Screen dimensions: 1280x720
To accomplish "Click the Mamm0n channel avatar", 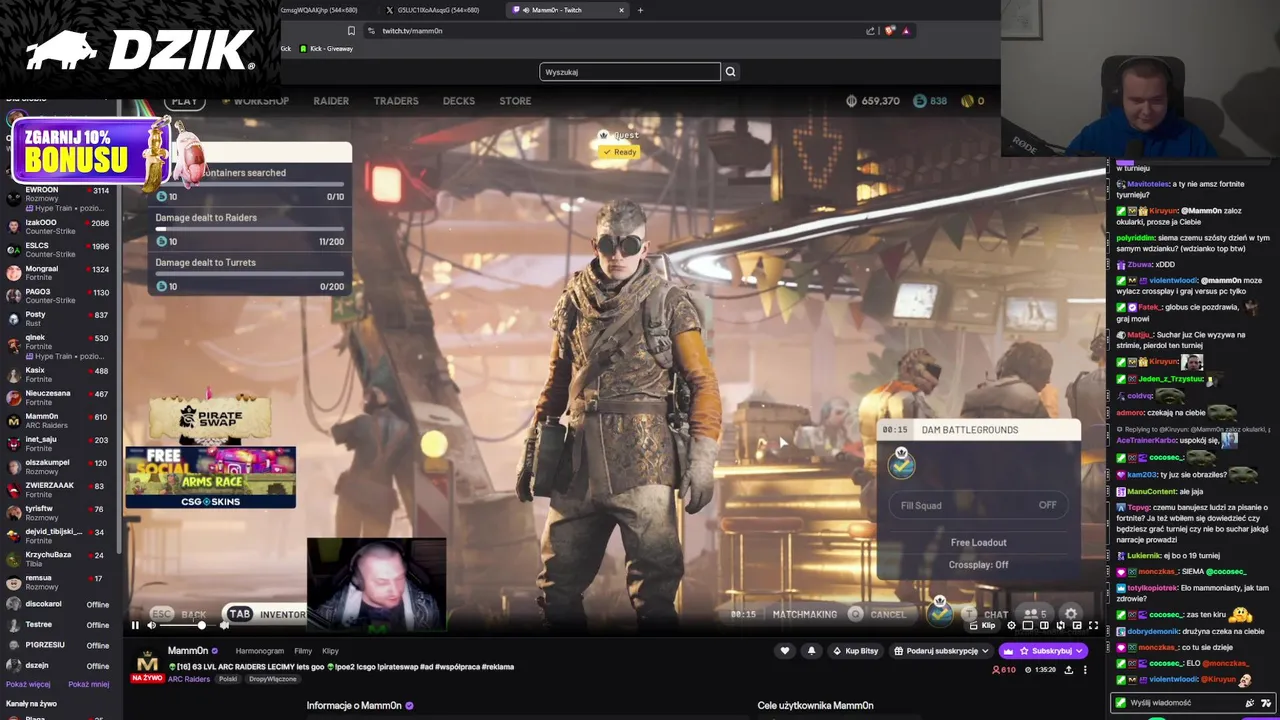I will click(x=147, y=662).
